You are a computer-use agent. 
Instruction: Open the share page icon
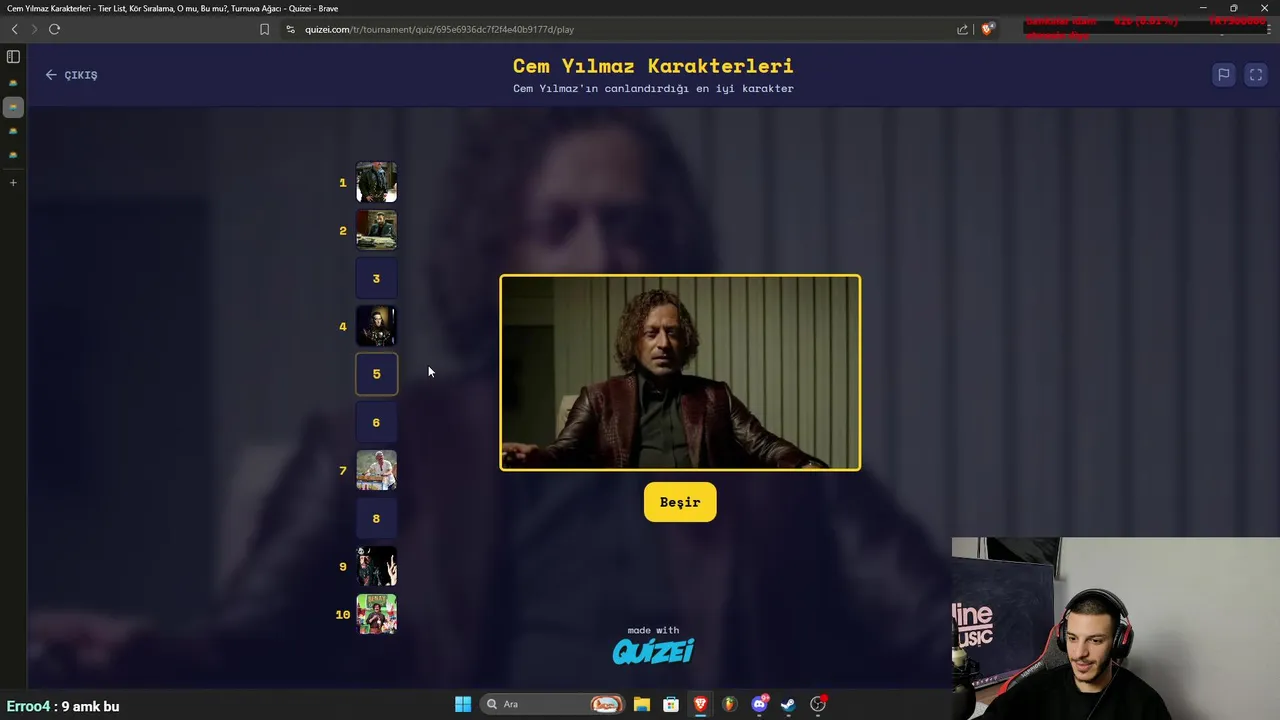click(962, 29)
